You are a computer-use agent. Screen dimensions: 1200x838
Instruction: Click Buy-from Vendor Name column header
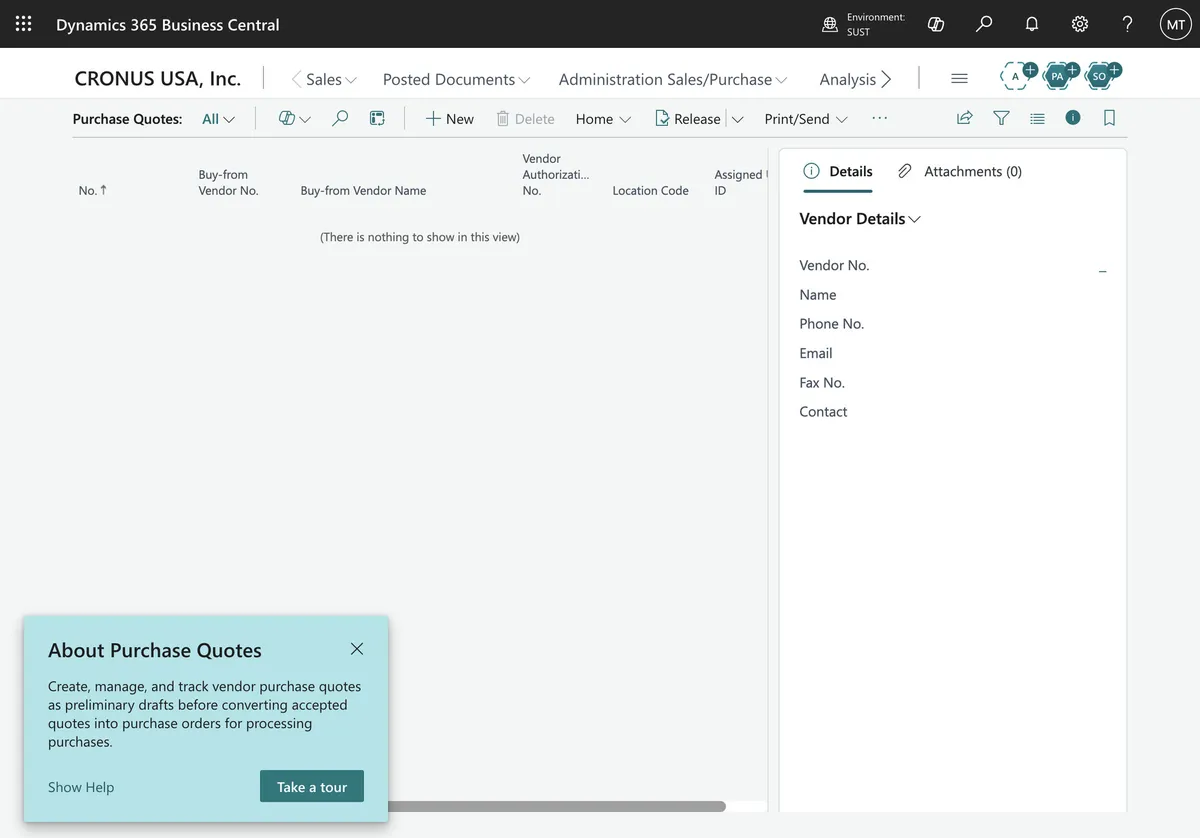click(363, 190)
